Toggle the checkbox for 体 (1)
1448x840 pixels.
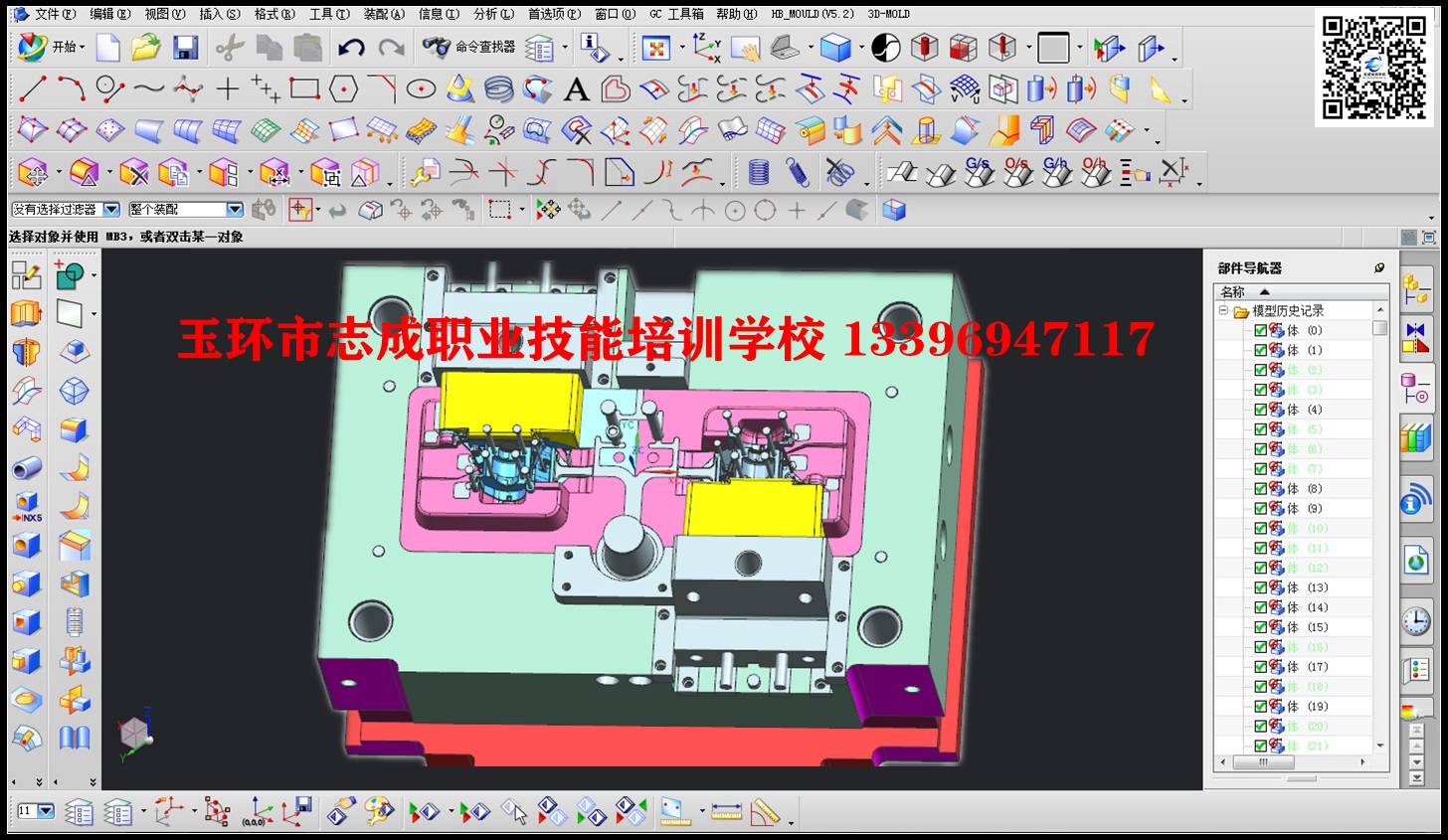1260,350
